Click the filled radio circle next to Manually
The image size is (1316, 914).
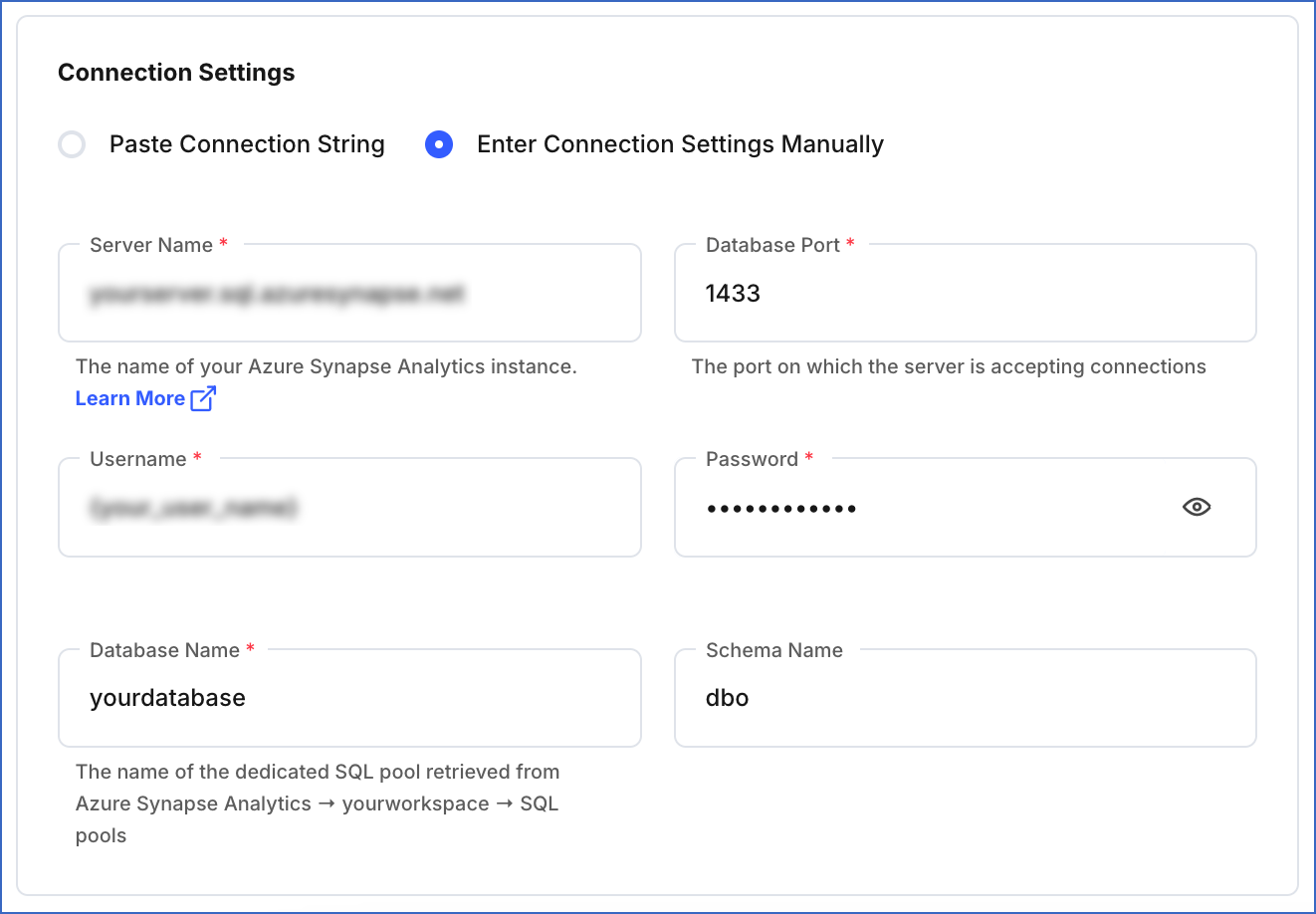[x=439, y=144]
